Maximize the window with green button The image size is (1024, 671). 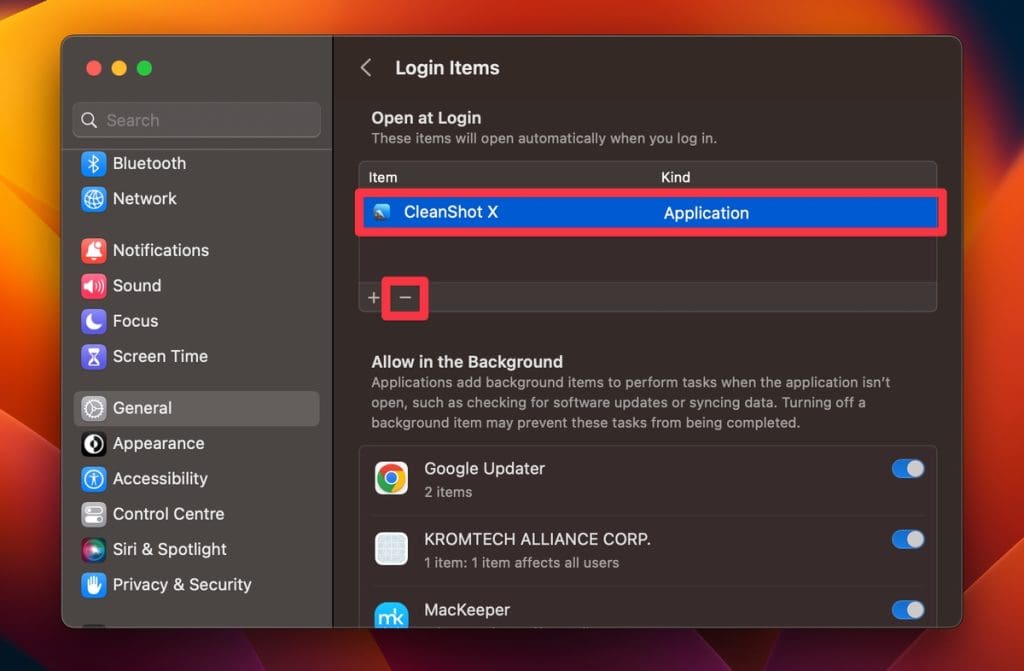[144, 68]
